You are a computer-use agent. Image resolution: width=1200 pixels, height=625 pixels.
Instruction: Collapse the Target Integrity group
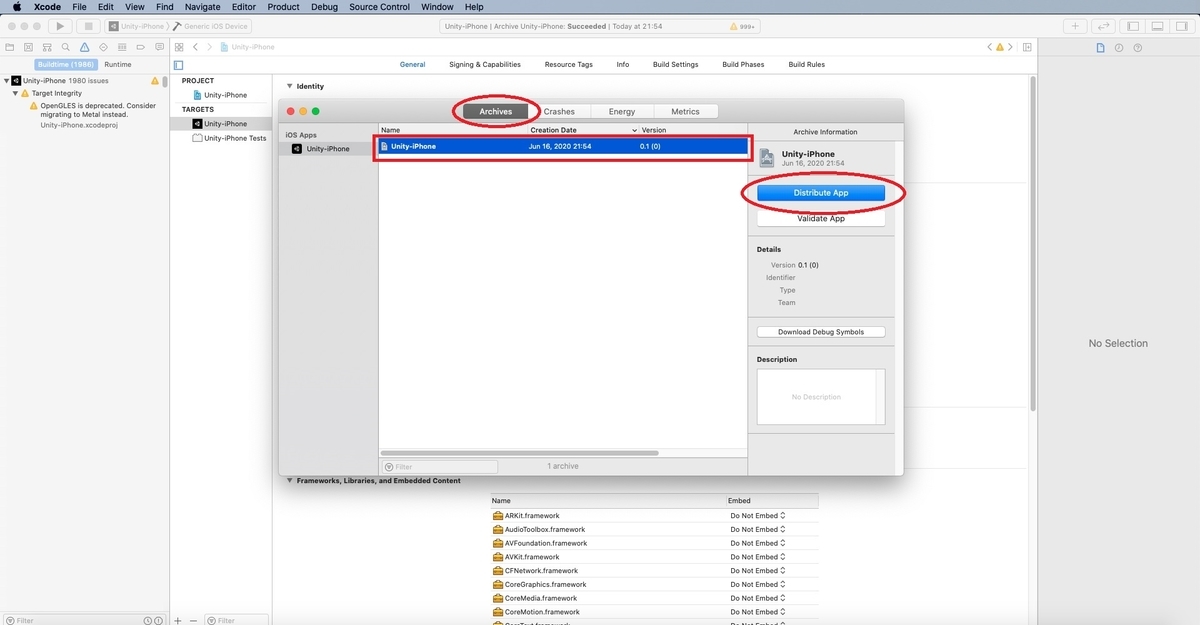16,93
